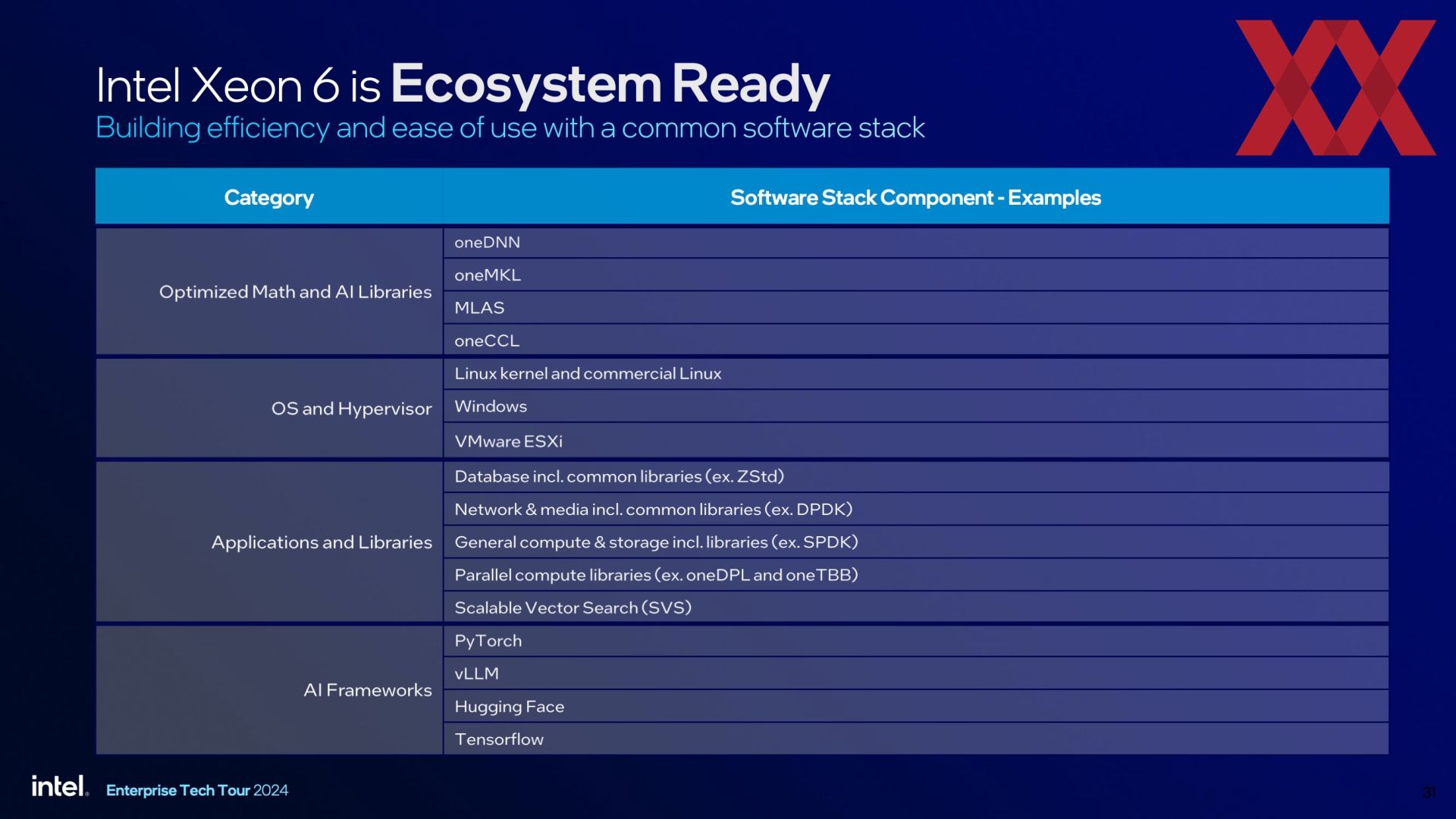Click the 'Tensorflow' row

(916, 739)
